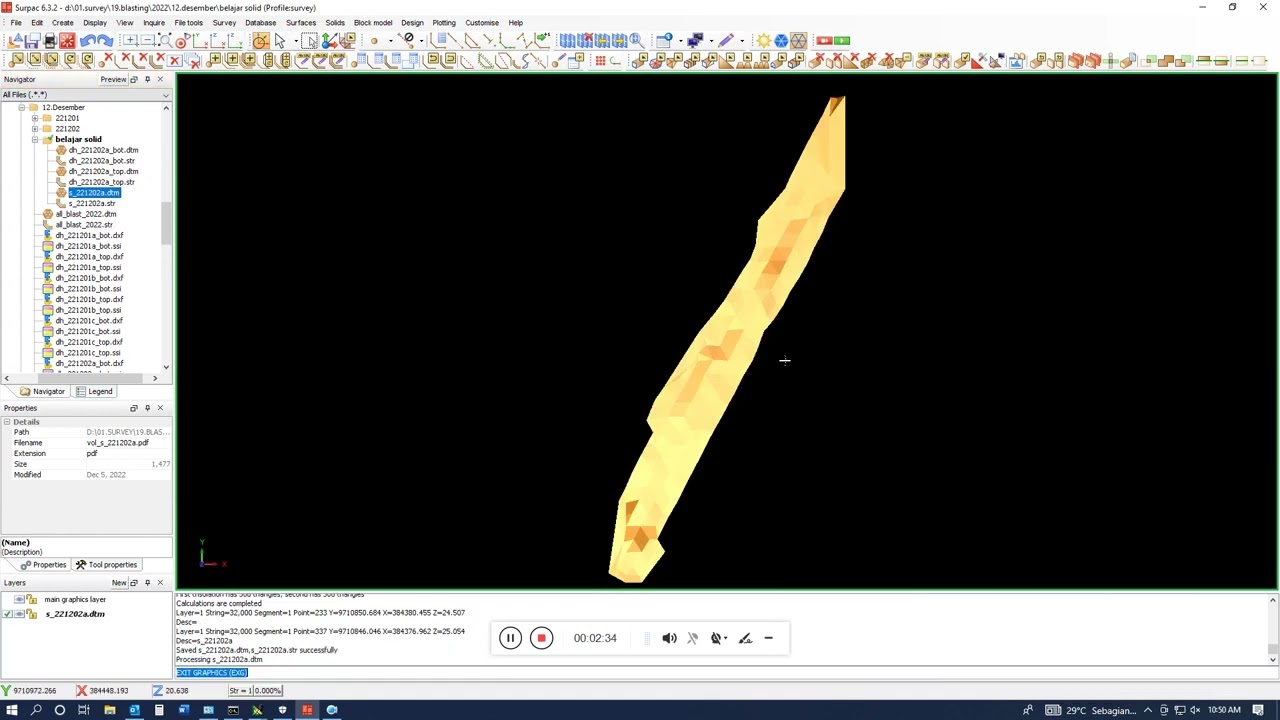Open the Plotting menu
The height and width of the screenshot is (720, 1280).
pyautogui.click(x=444, y=23)
